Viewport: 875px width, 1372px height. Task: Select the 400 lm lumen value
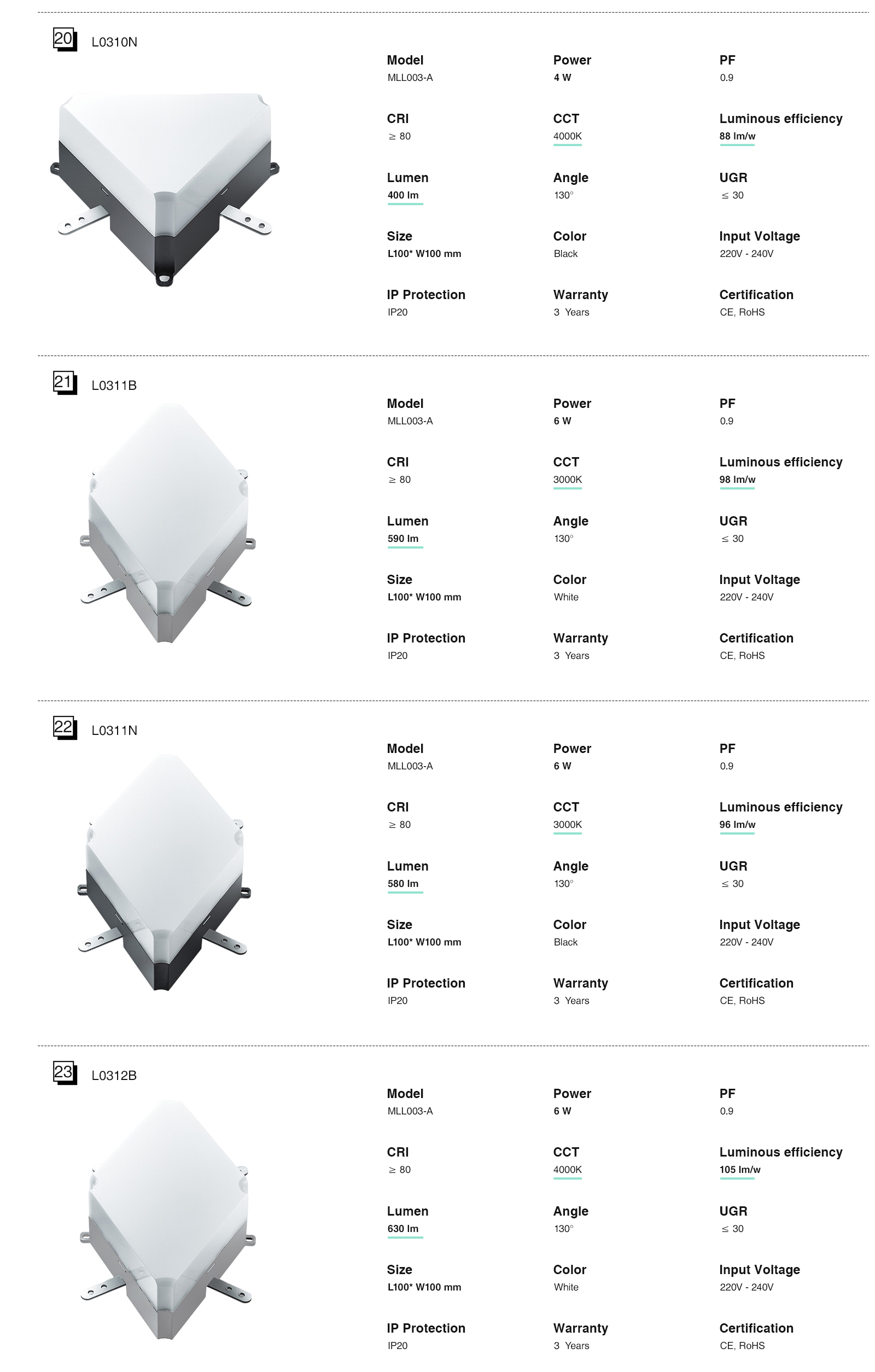pos(402,195)
